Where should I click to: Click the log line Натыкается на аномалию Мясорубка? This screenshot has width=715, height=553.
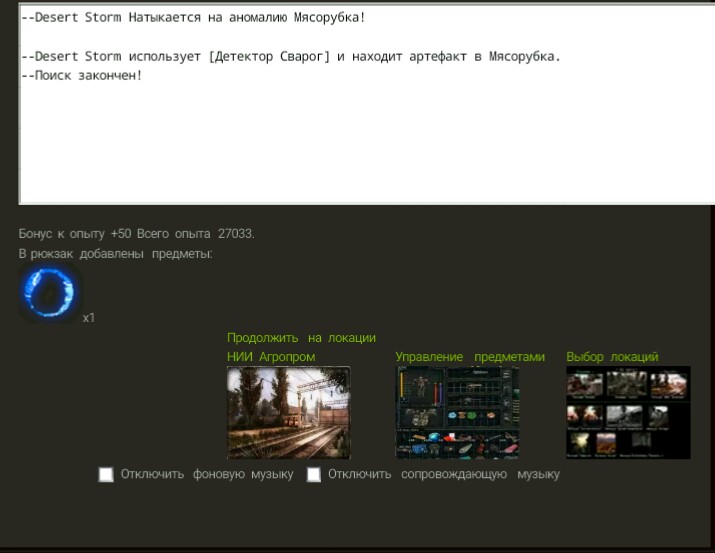point(193,18)
